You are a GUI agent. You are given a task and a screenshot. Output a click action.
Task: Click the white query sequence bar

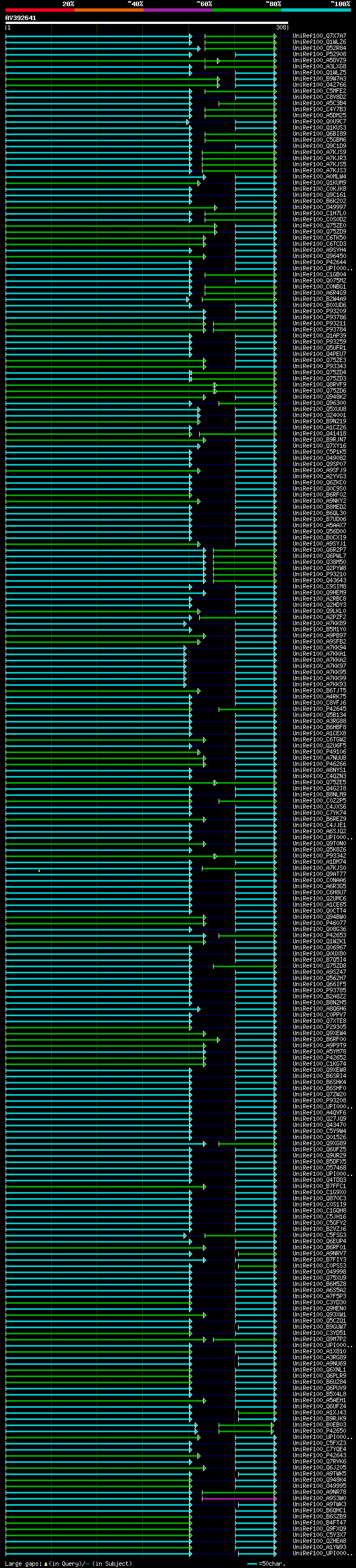click(x=147, y=22)
